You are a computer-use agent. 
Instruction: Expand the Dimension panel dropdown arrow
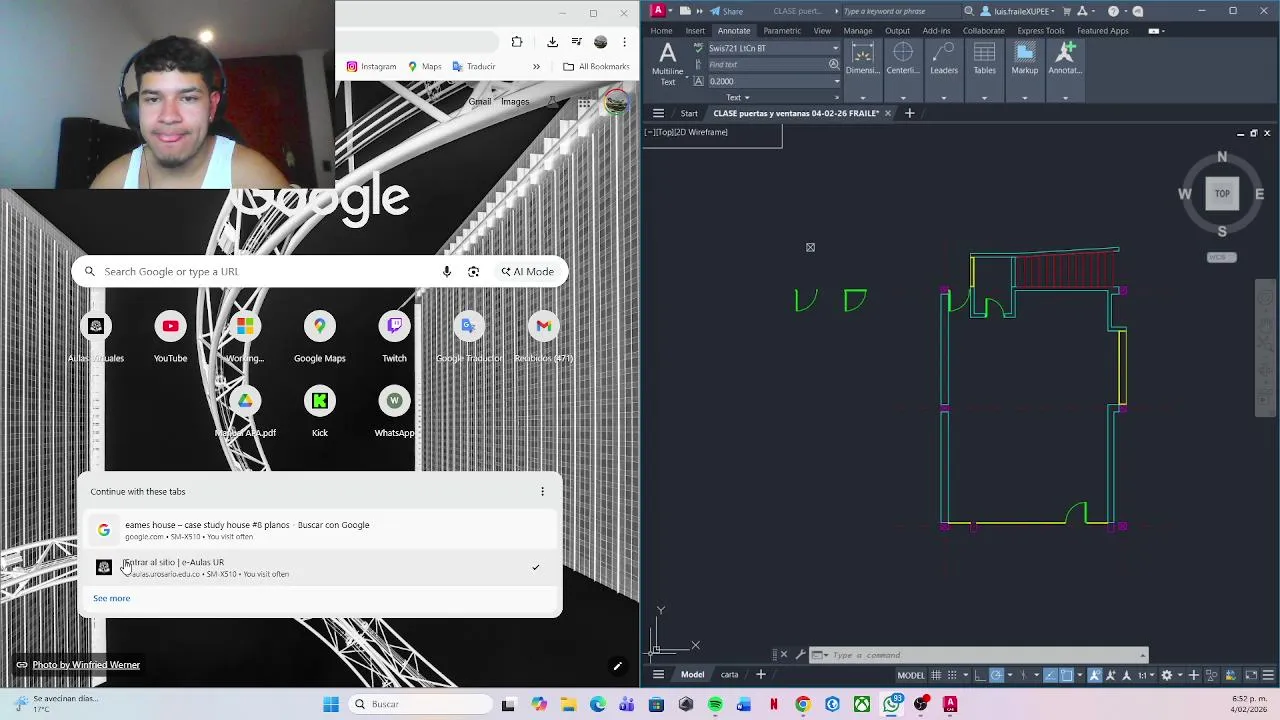point(862,98)
